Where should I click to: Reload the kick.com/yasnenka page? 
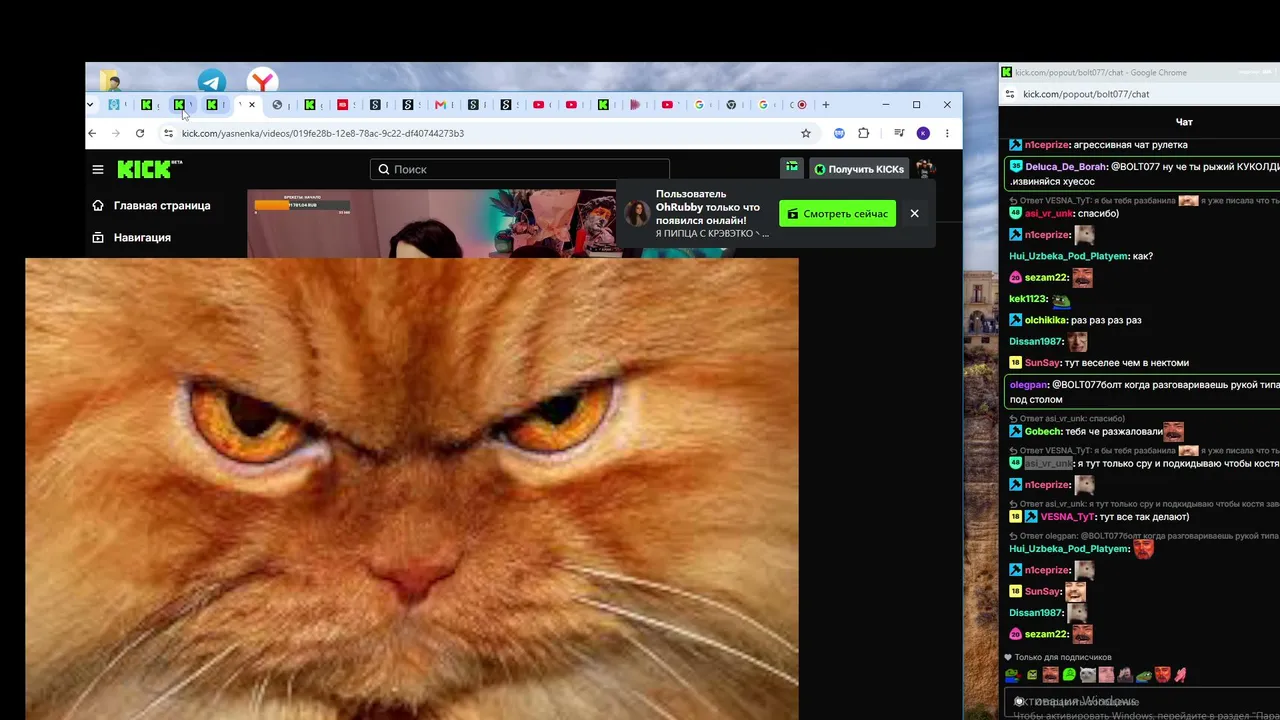pyautogui.click(x=140, y=133)
